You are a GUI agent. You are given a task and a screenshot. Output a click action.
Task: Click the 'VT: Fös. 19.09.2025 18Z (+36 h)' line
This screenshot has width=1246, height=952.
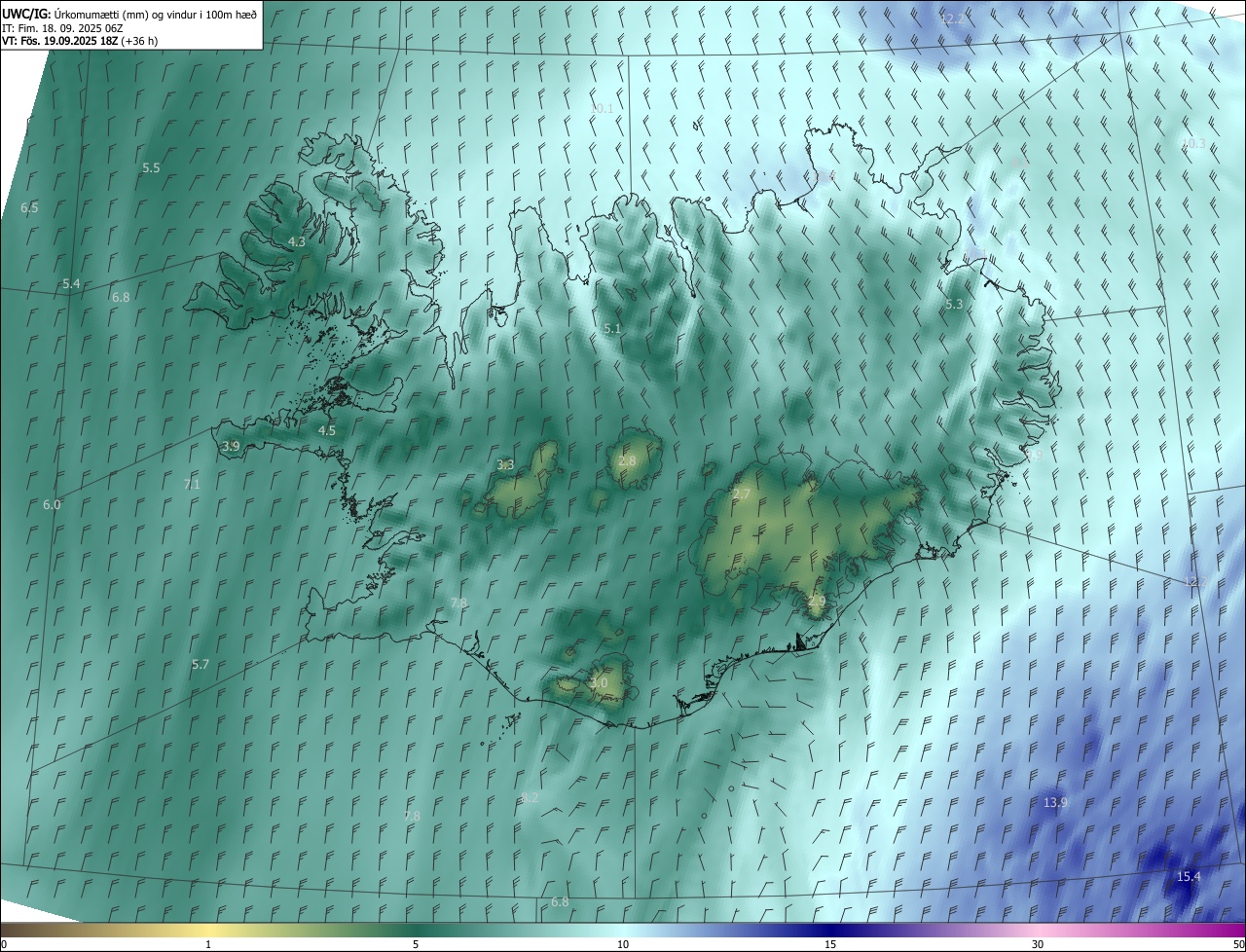pos(80,41)
